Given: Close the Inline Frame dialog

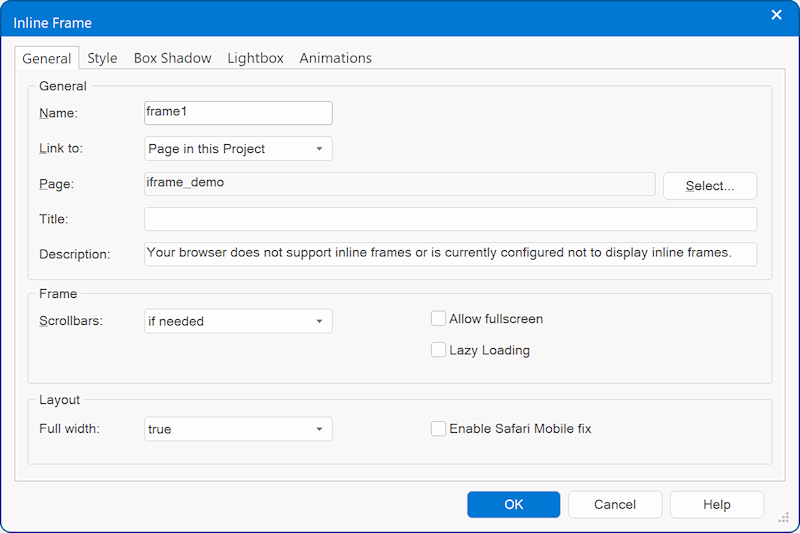Looking at the screenshot, I should coord(776,15).
